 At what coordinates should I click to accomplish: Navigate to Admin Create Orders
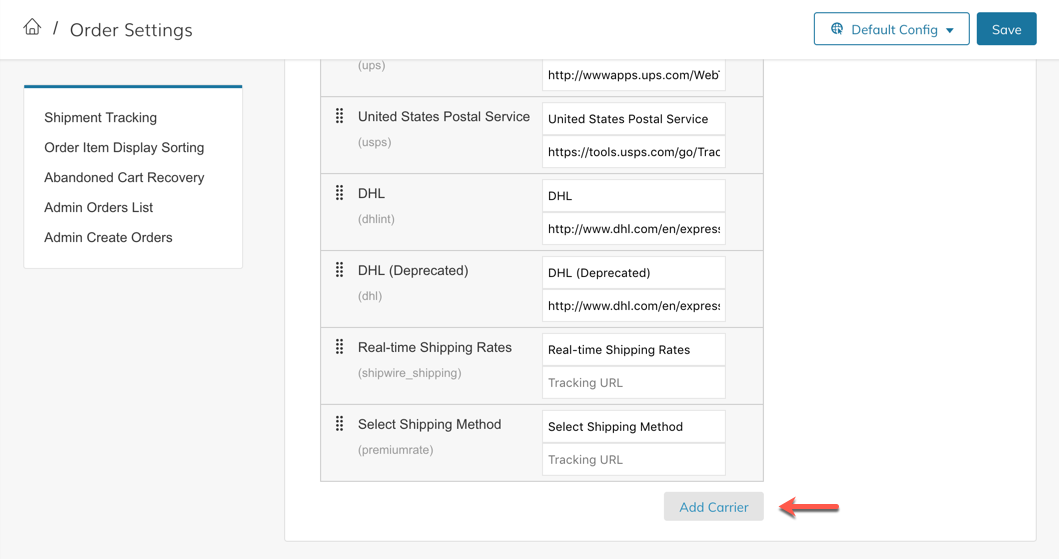[108, 238]
